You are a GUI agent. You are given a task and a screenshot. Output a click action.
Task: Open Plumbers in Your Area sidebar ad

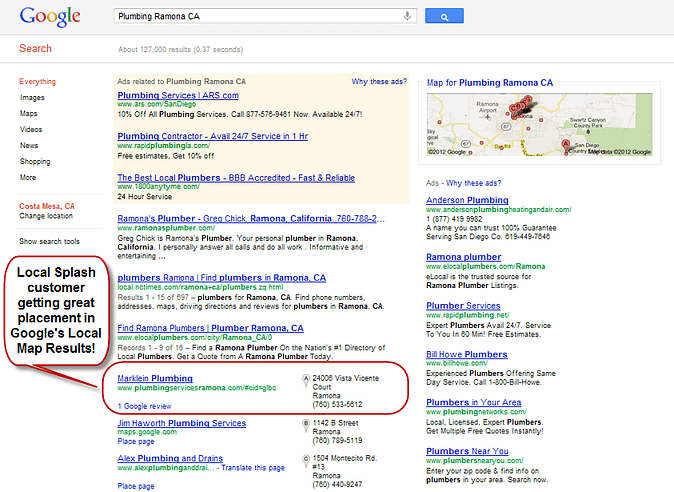click(473, 403)
